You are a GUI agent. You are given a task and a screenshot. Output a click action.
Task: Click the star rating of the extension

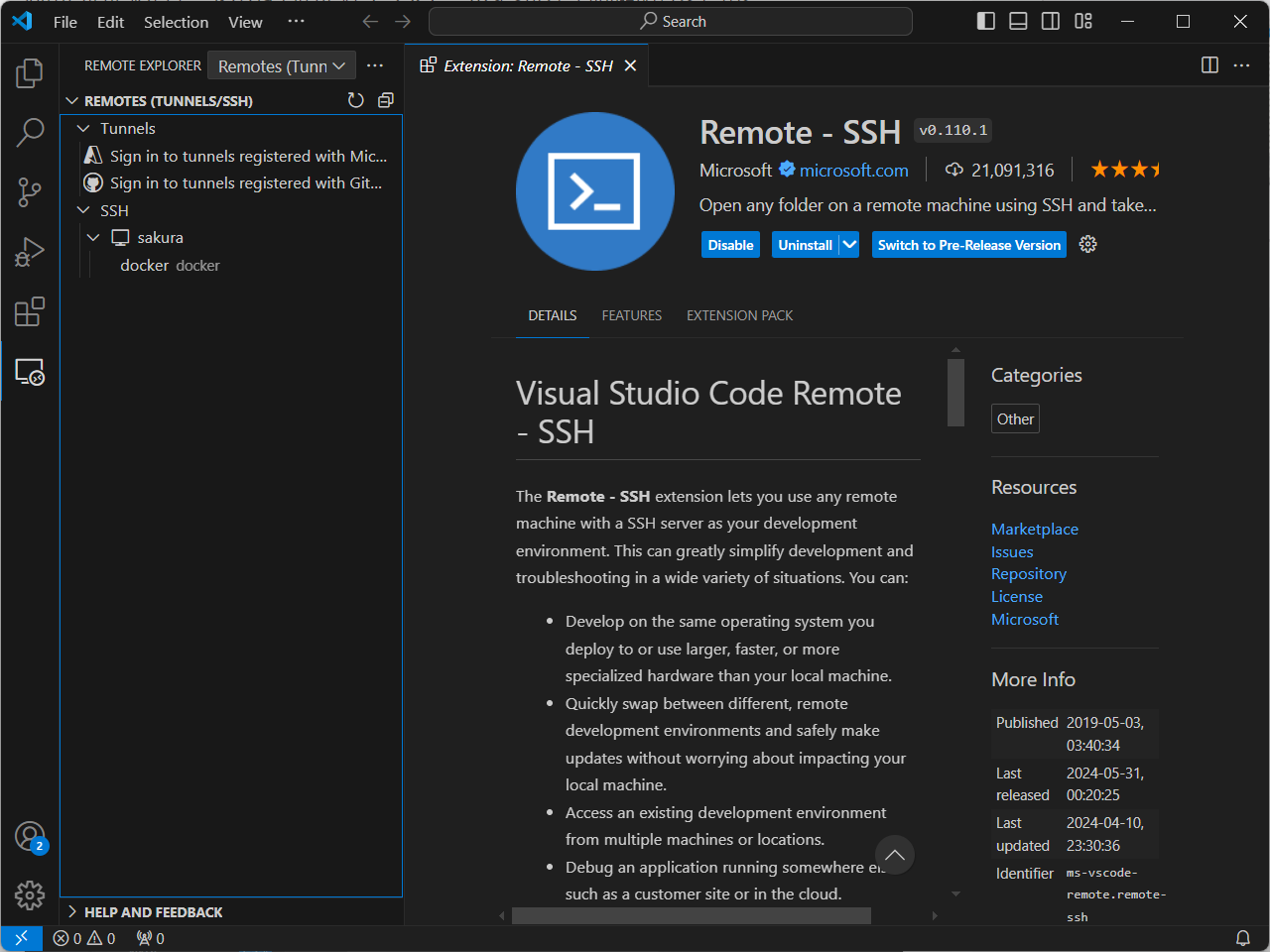click(x=1124, y=170)
